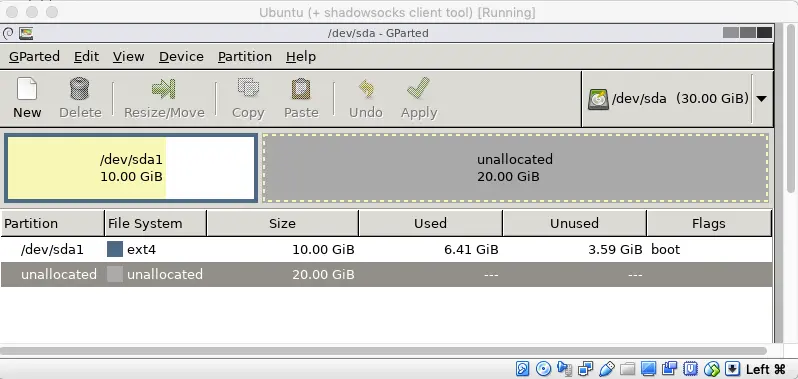Click the 3.59 GiB unused cell

click(x=615, y=250)
